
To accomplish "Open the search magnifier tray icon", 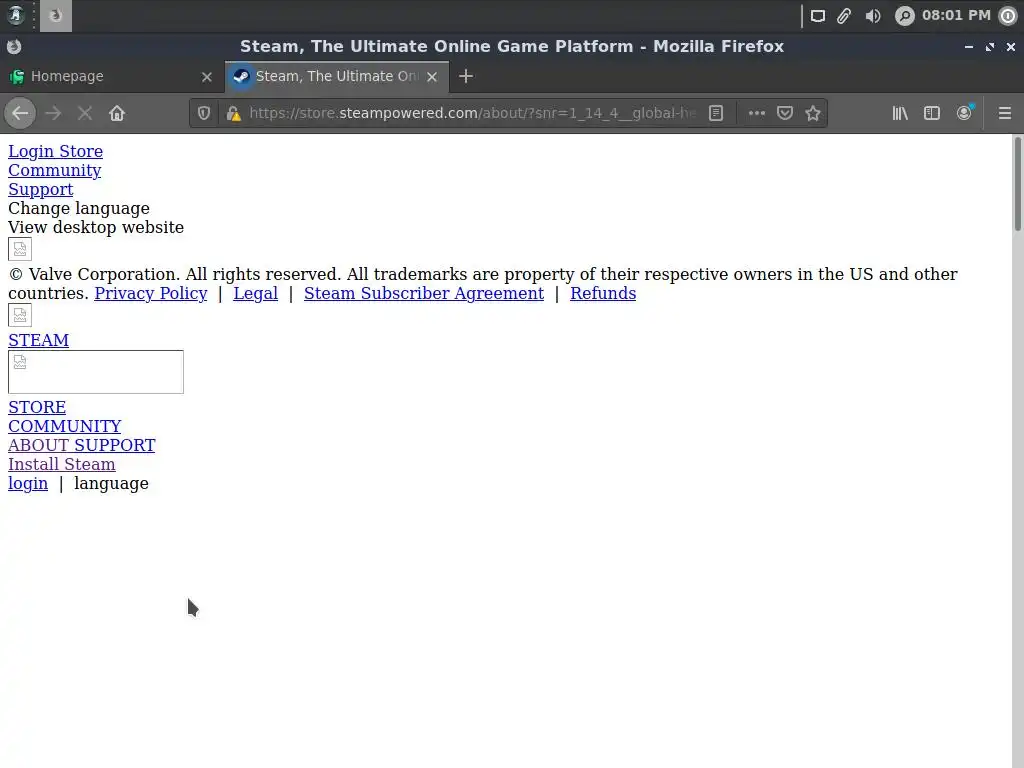I will (904, 16).
